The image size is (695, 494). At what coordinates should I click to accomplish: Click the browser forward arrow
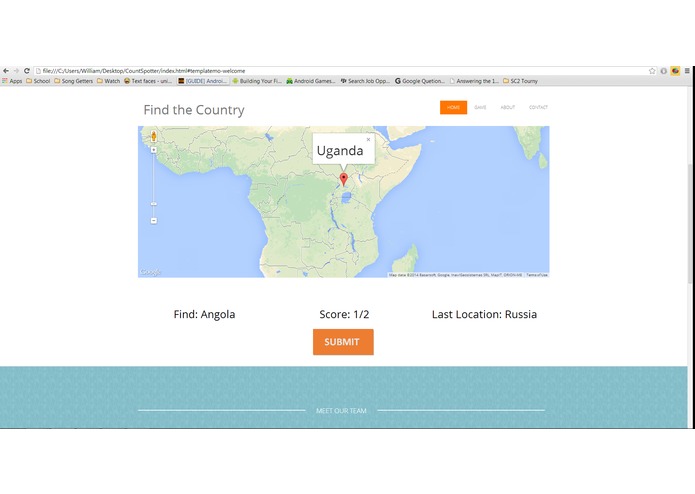tap(16, 71)
